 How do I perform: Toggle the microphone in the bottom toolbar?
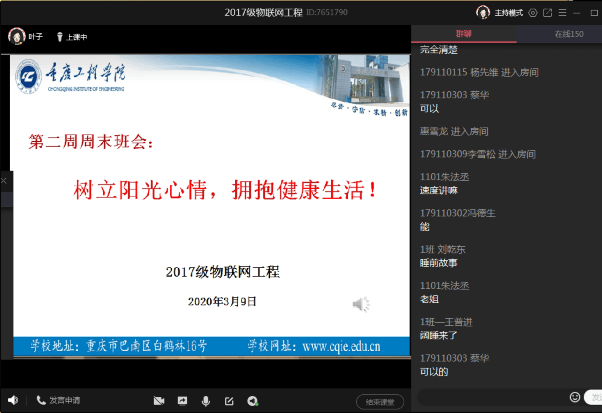(x=206, y=400)
